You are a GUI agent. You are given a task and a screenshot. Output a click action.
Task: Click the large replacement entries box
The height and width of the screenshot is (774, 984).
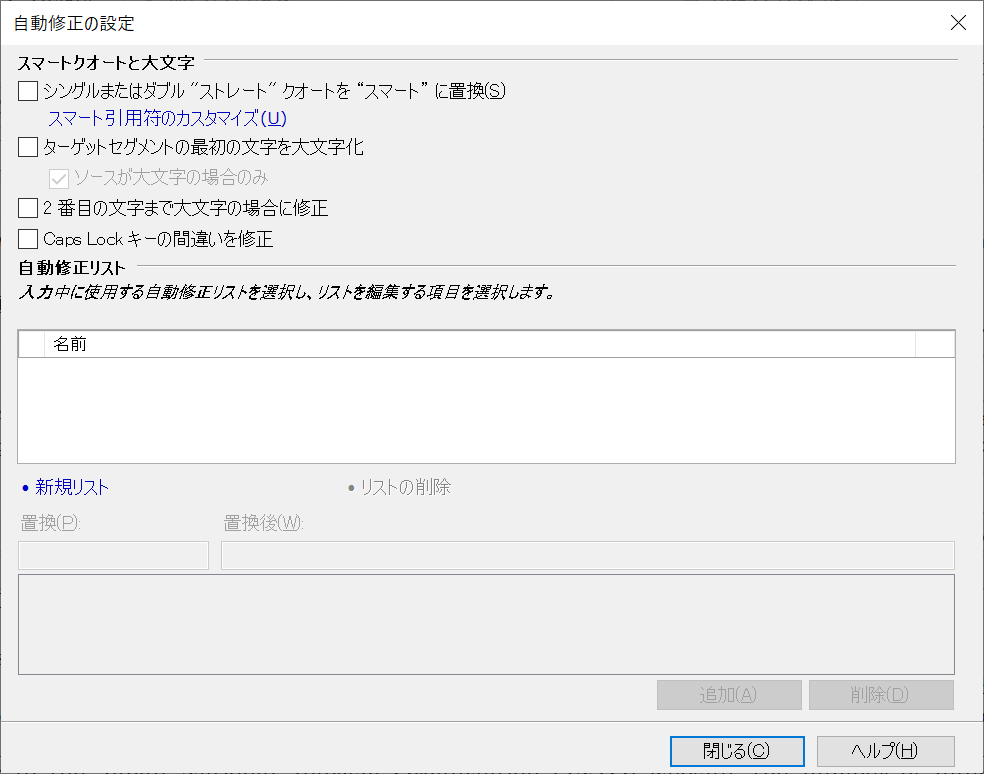click(x=486, y=624)
